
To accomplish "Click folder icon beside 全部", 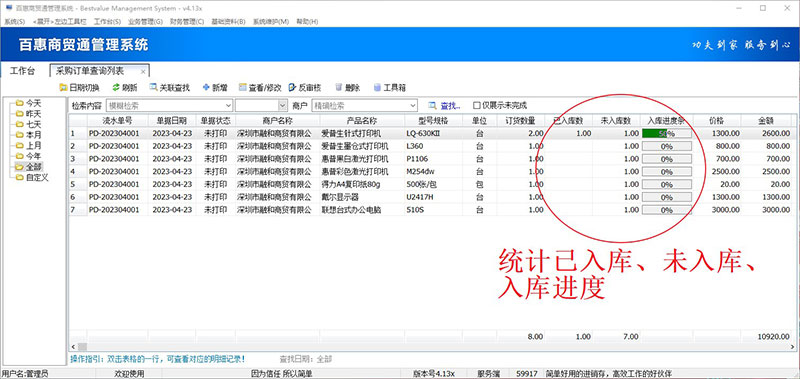I will coord(20,167).
